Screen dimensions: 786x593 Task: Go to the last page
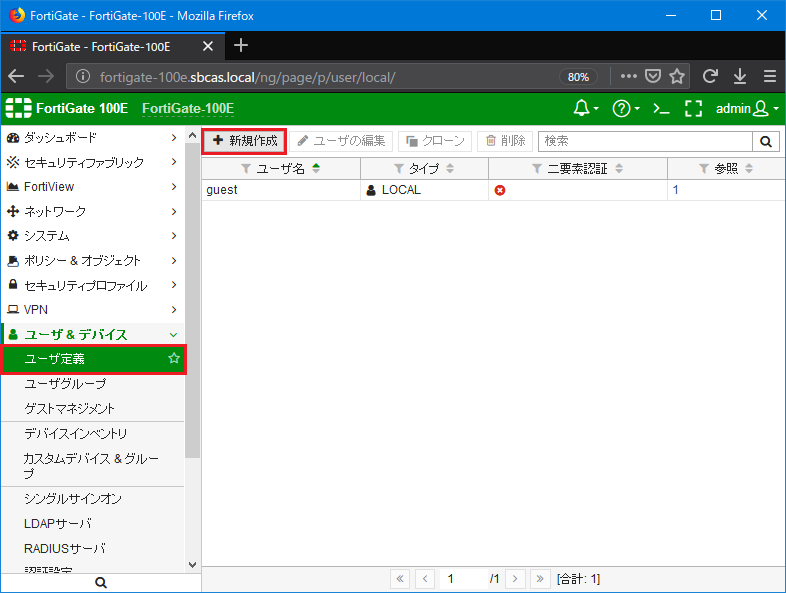(540, 579)
